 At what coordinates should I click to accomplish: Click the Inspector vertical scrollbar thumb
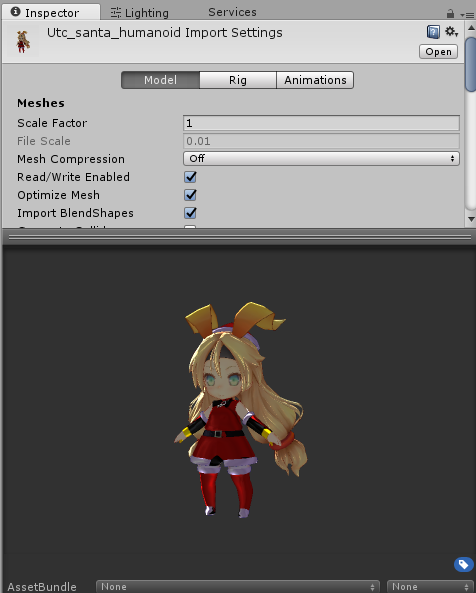tap(471, 64)
